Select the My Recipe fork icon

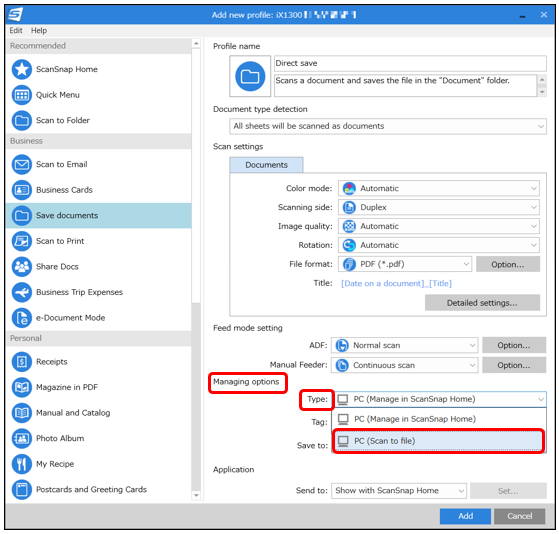click(22, 464)
